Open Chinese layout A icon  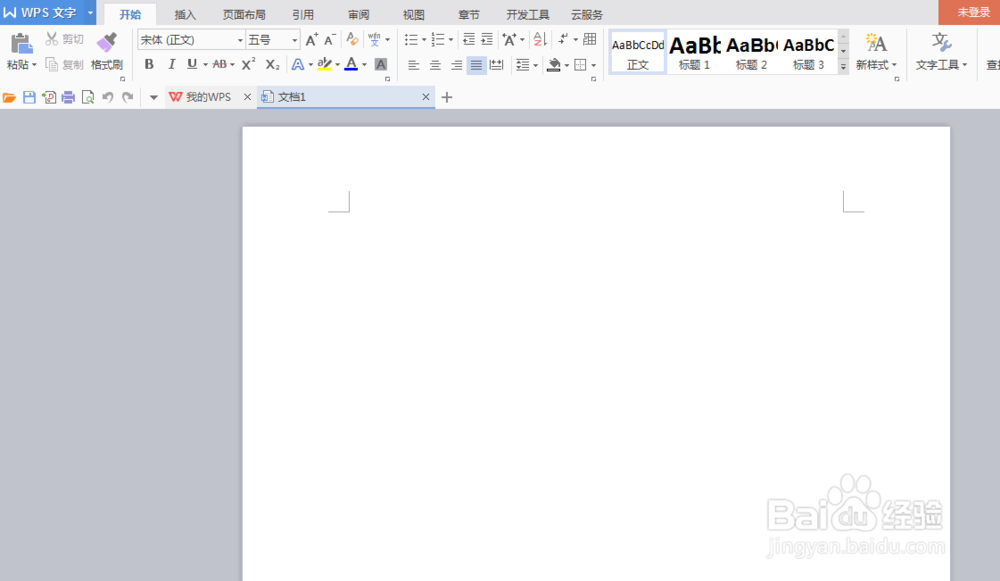pos(509,40)
